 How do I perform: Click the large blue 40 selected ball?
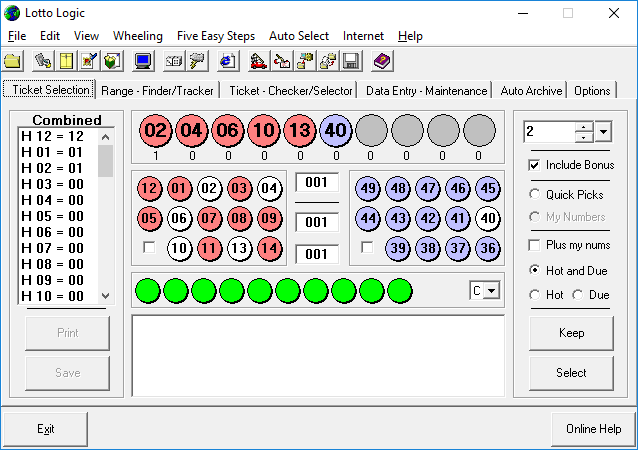(336, 131)
